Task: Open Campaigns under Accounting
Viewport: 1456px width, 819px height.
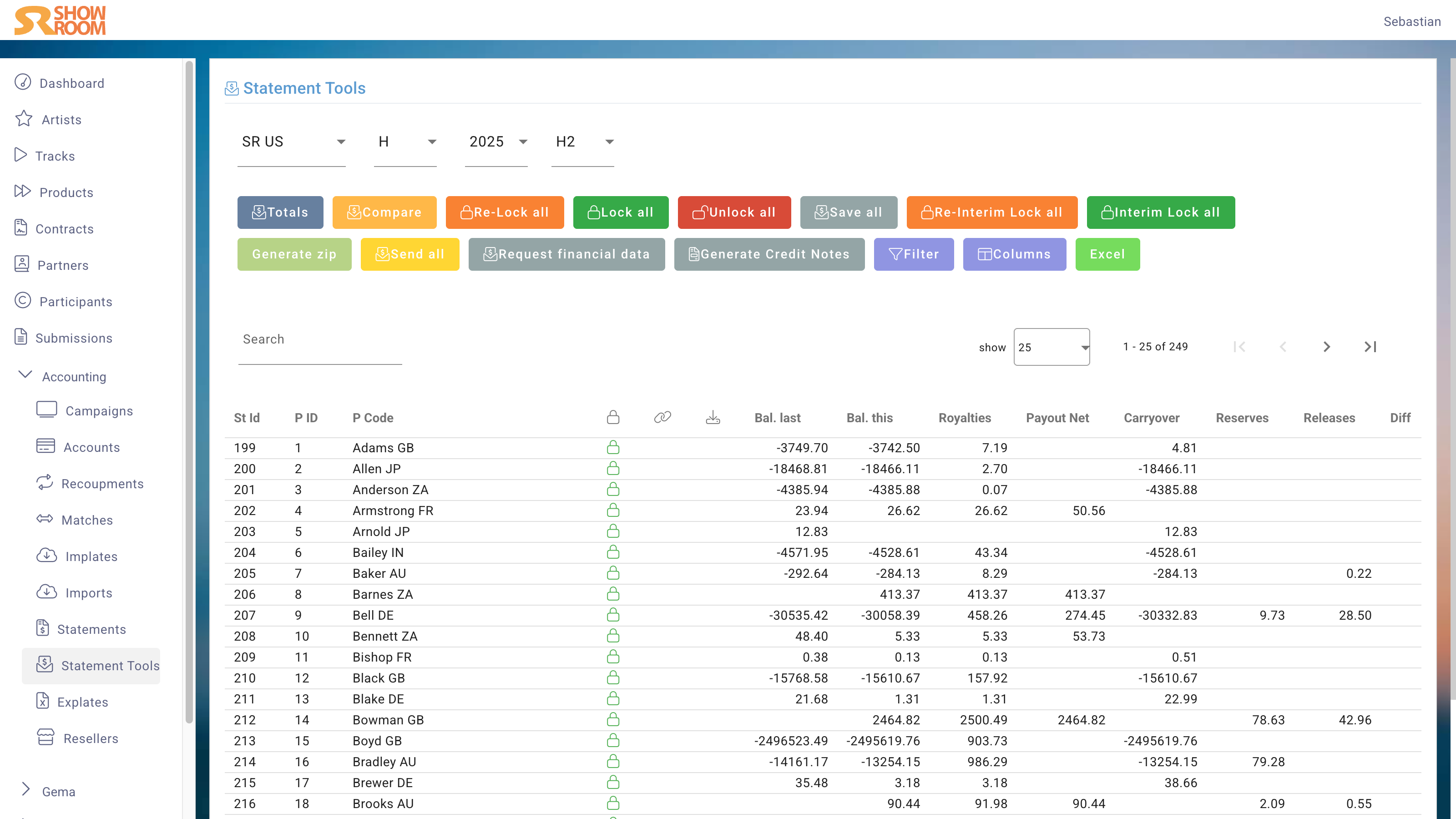Action: (x=98, y=411)
